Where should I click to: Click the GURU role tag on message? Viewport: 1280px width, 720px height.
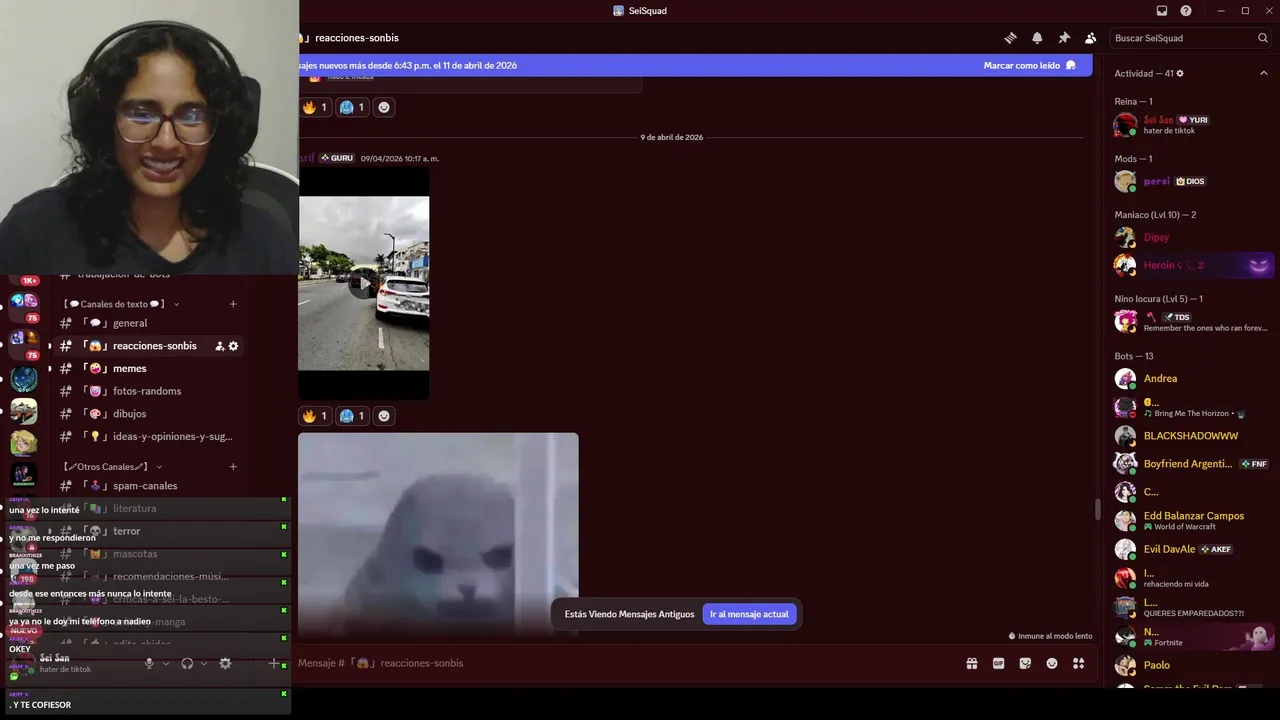[x=337, y=158]
